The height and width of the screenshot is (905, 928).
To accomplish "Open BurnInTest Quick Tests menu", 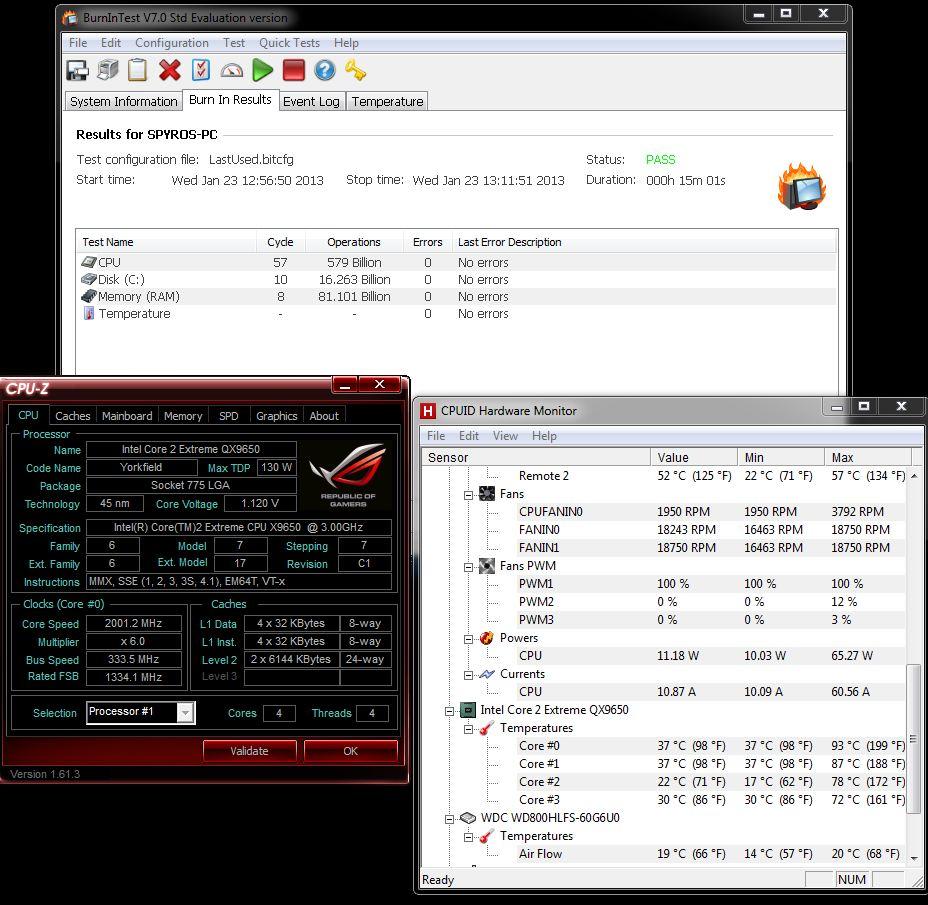I will point(289,43).
